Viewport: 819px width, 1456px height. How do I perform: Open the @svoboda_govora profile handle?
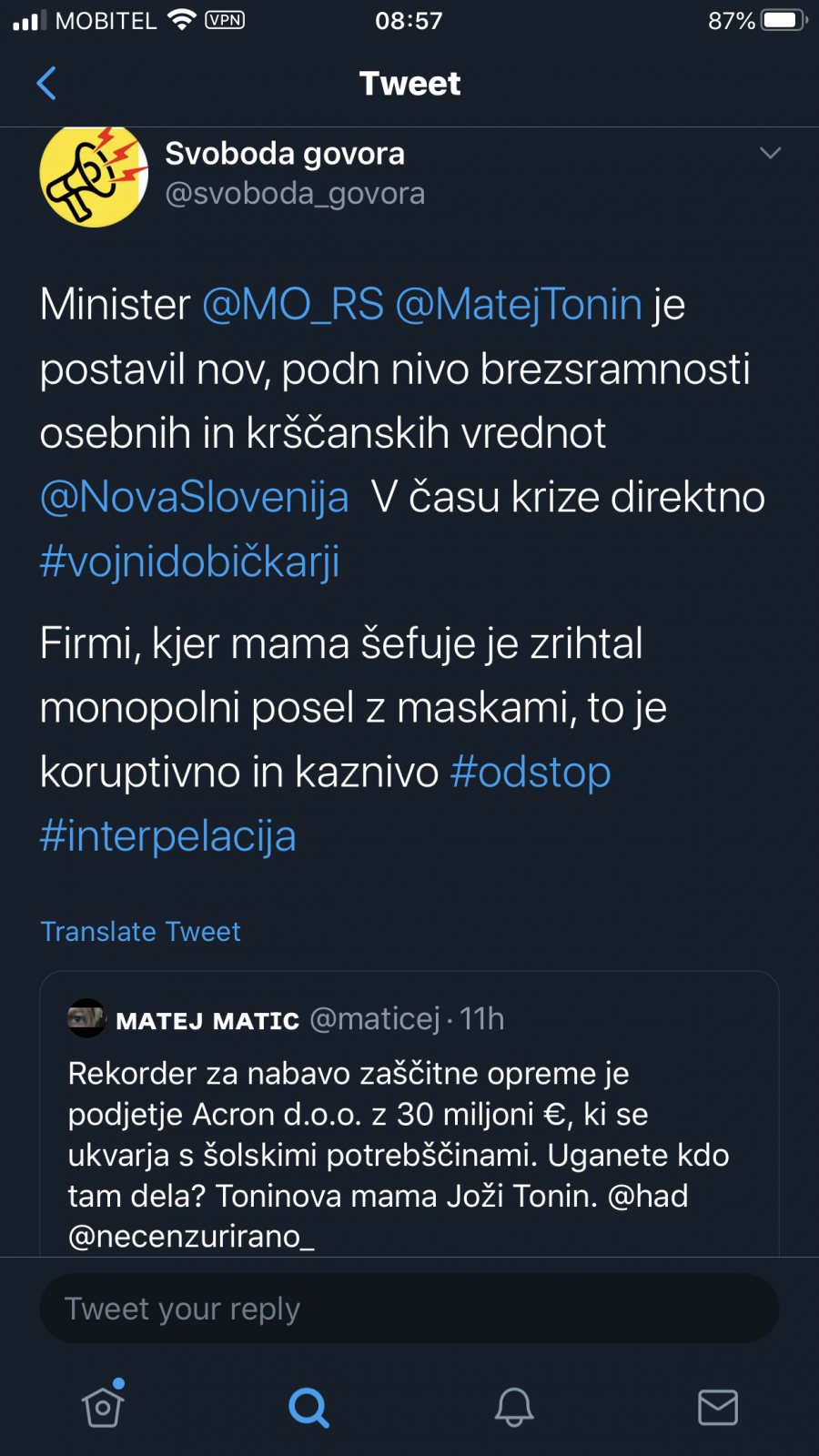(x=295, y=194)
